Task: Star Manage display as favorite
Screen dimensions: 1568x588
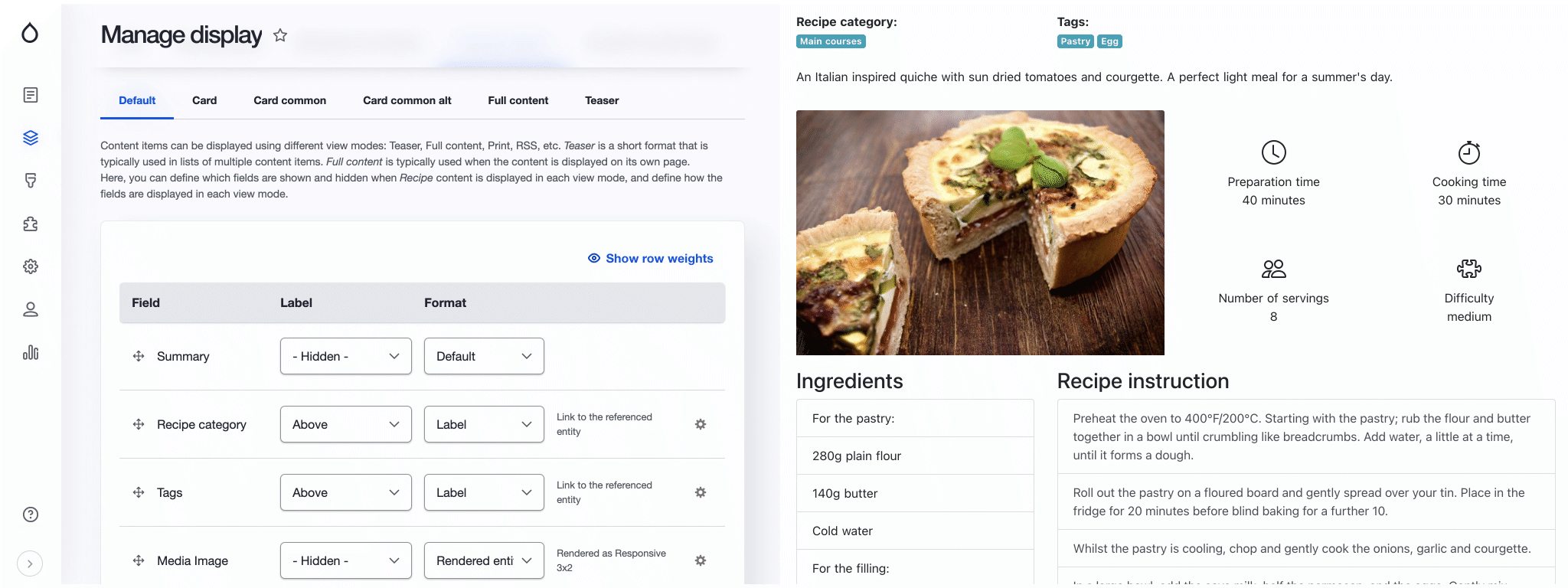Action: [280, 35]
